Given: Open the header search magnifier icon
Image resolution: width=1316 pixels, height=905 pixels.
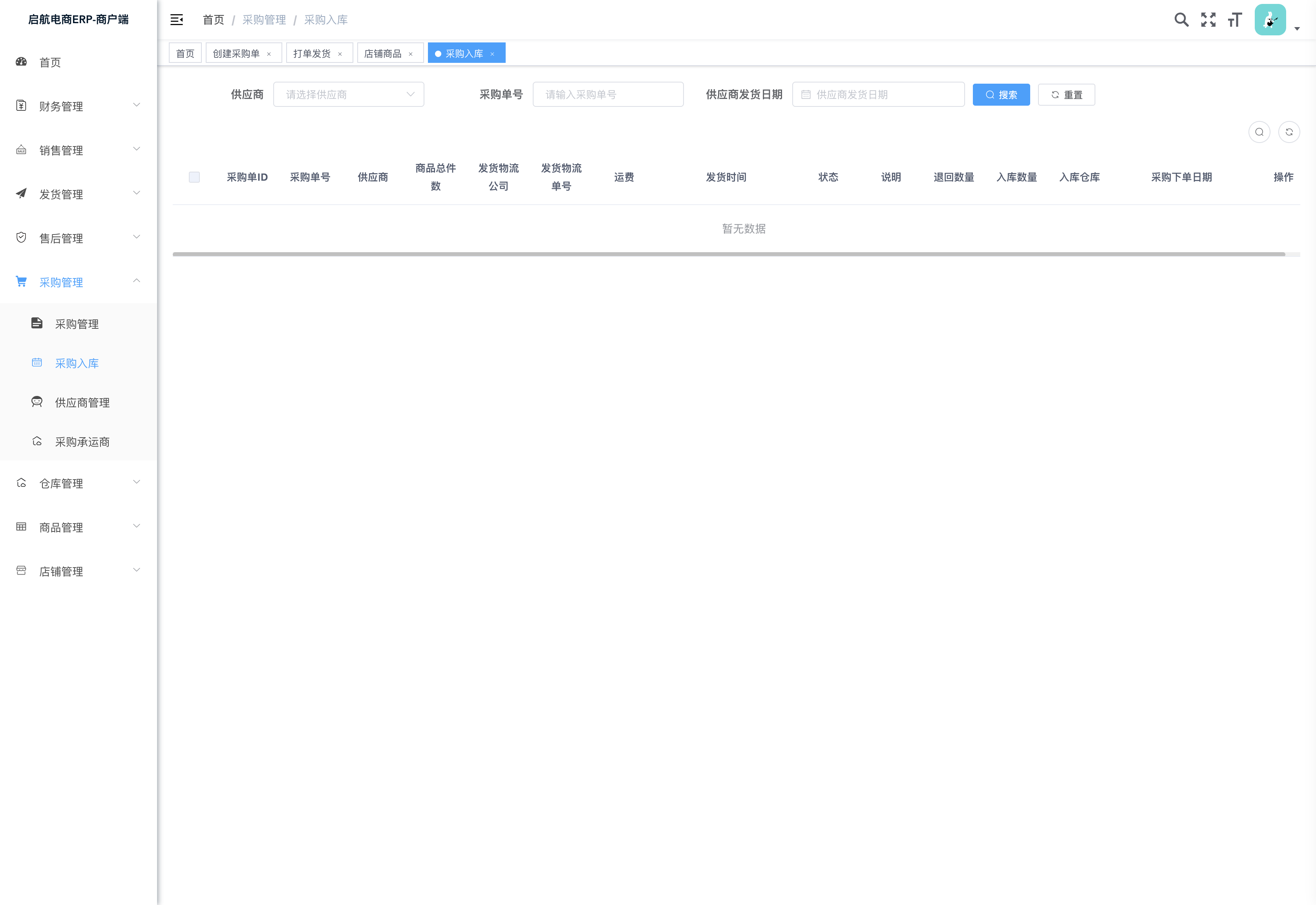Looking at the screenshot, I should [x=1181, y=20].
